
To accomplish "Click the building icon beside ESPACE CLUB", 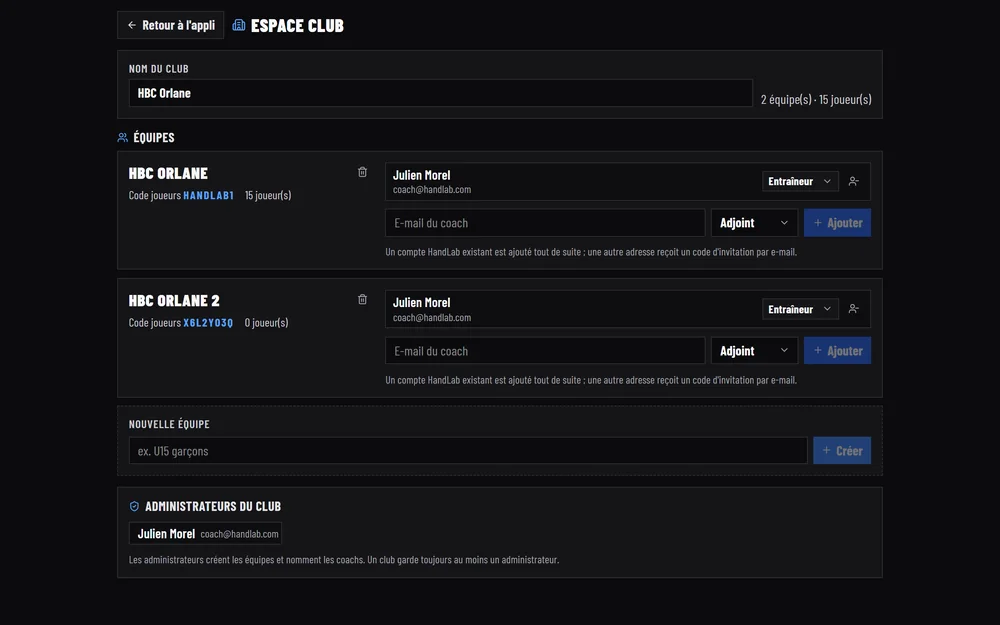I will [239, 25].
